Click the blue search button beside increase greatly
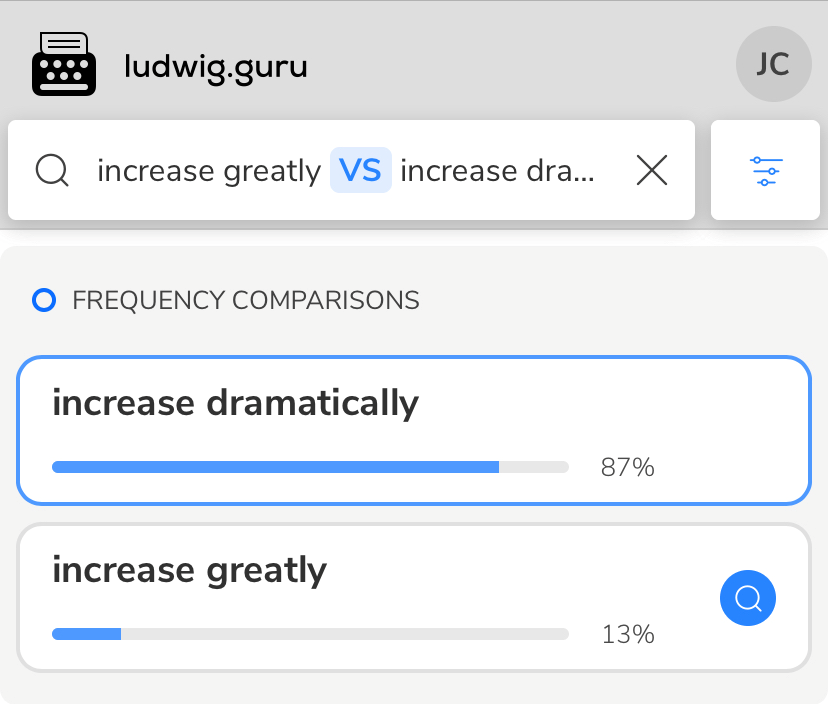Image resolution: width=828 pixels, height=704 pixels. tap(748, 598)
